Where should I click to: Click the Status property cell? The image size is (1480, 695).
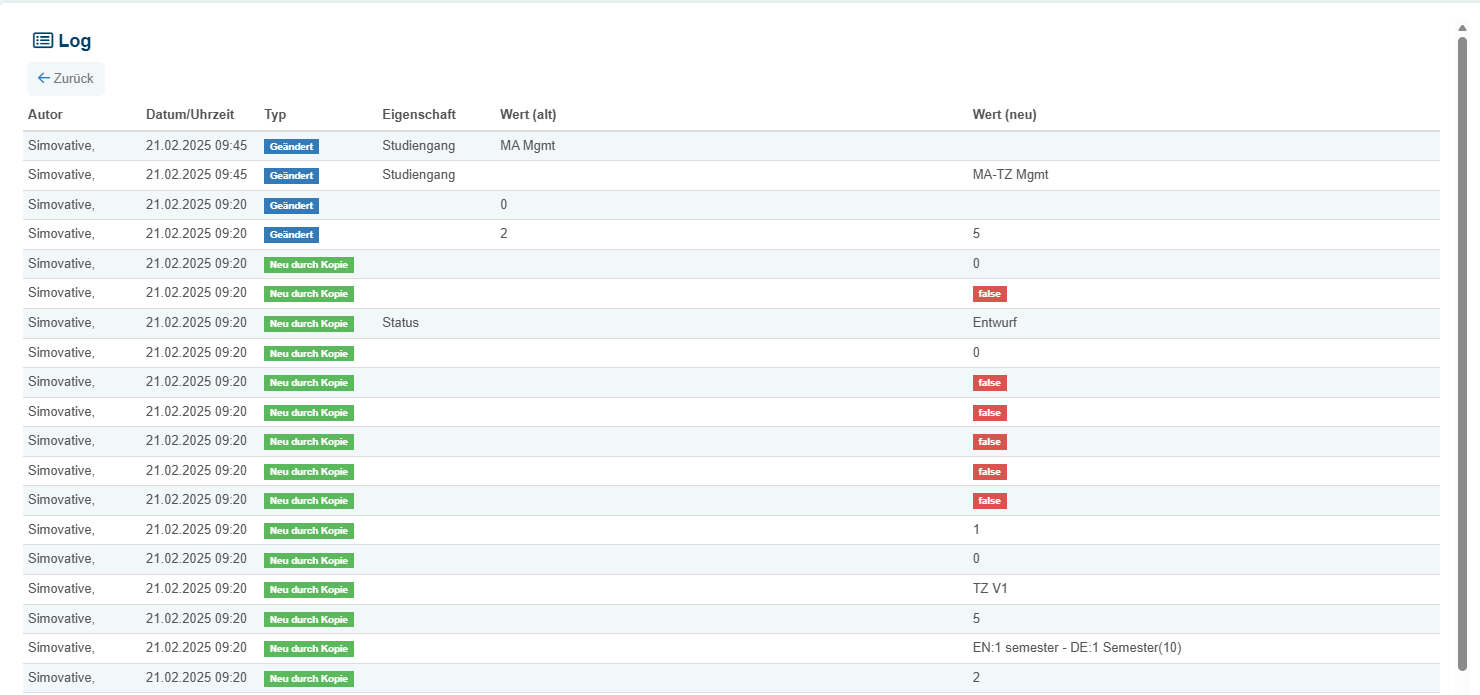[400, 323]
